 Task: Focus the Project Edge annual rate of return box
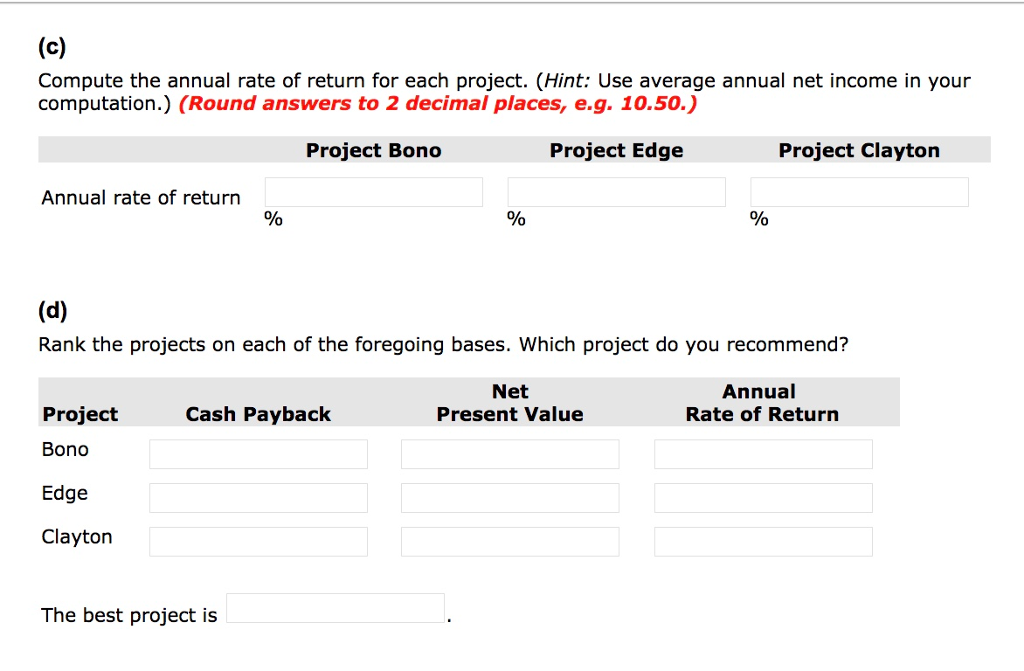(616, 192)
